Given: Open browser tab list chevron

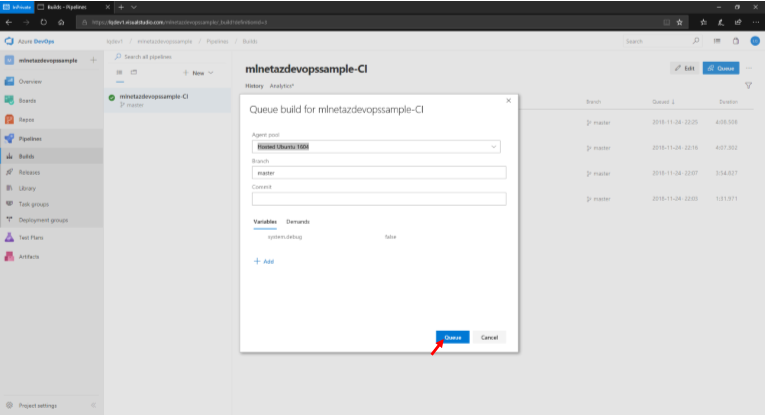Looking at the screenshot, I should pyautogui.click(x=134, y=7).
